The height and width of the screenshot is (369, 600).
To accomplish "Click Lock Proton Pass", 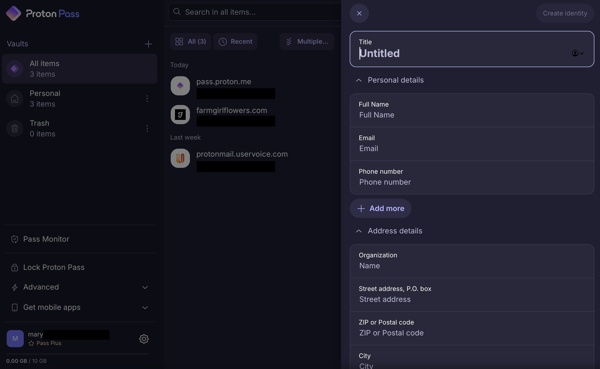I will click(80, 268).
